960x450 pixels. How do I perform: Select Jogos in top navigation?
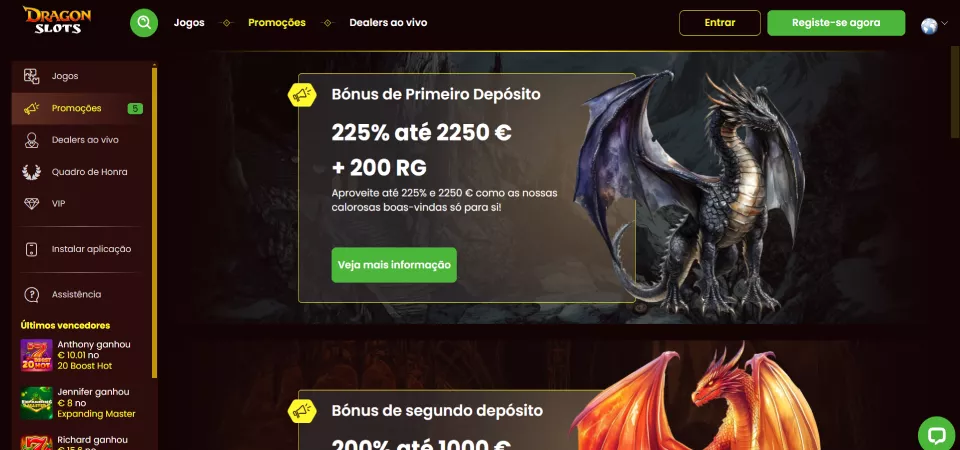189,23
